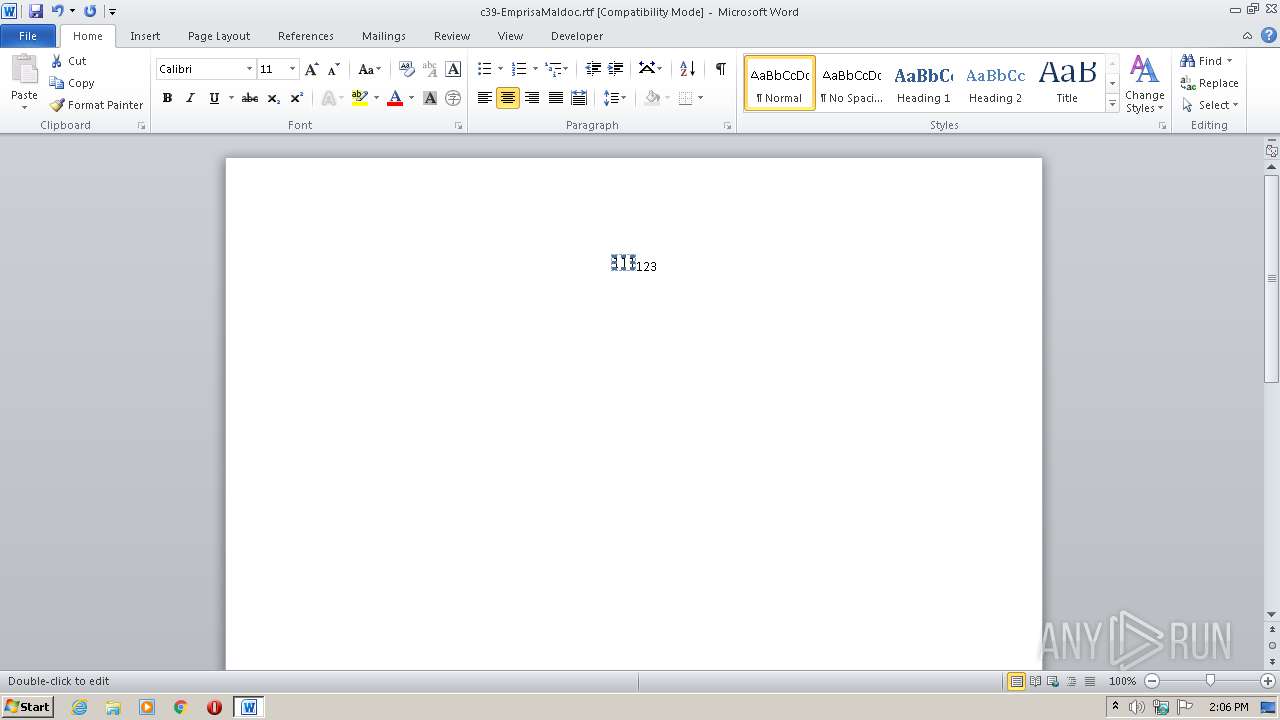Click the Increase Indent icon

point(616,69)
